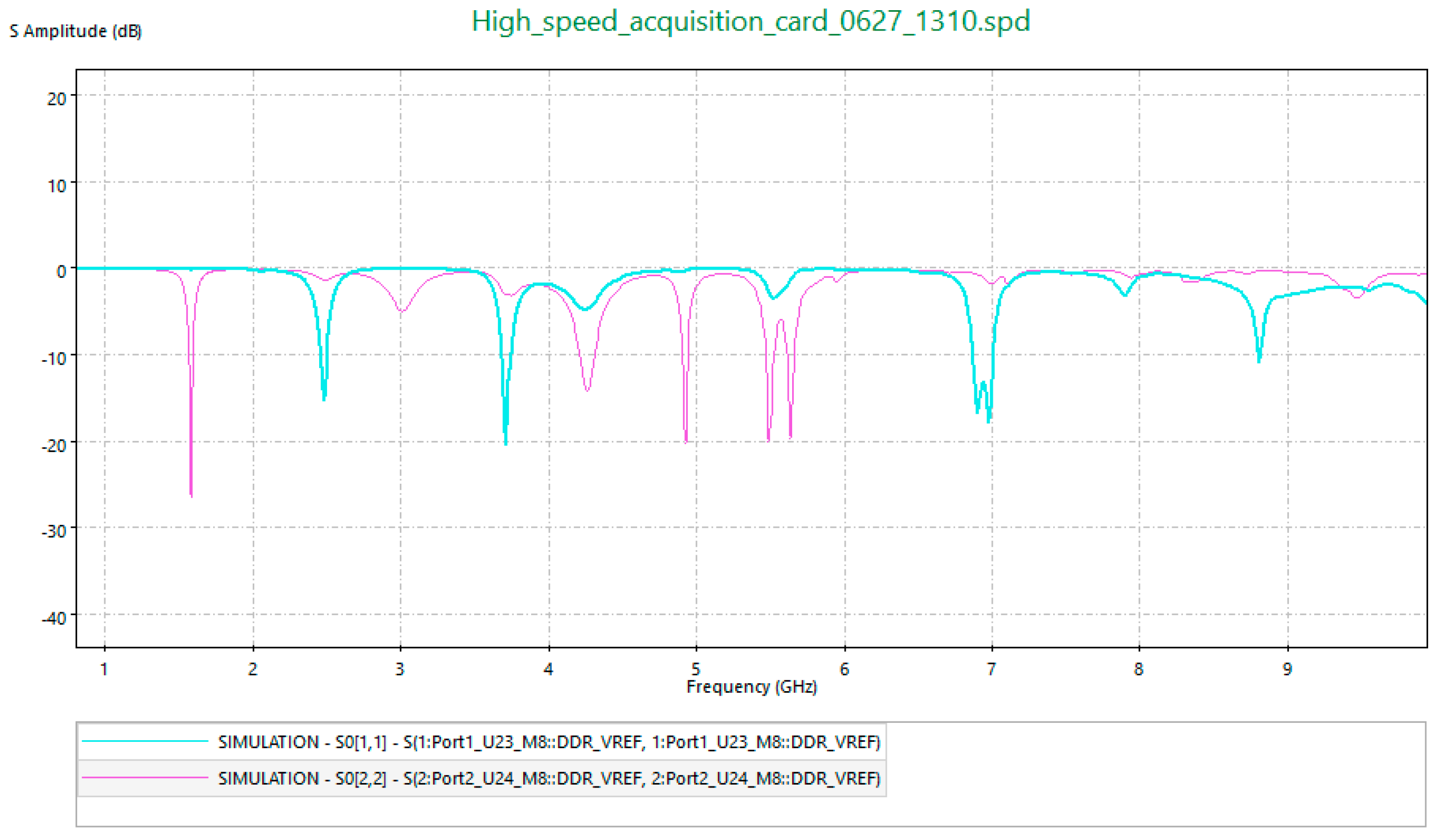Click the 5 tick label on the frequency axis
This screenshot has height=840, width=1436.
point(696,669)
